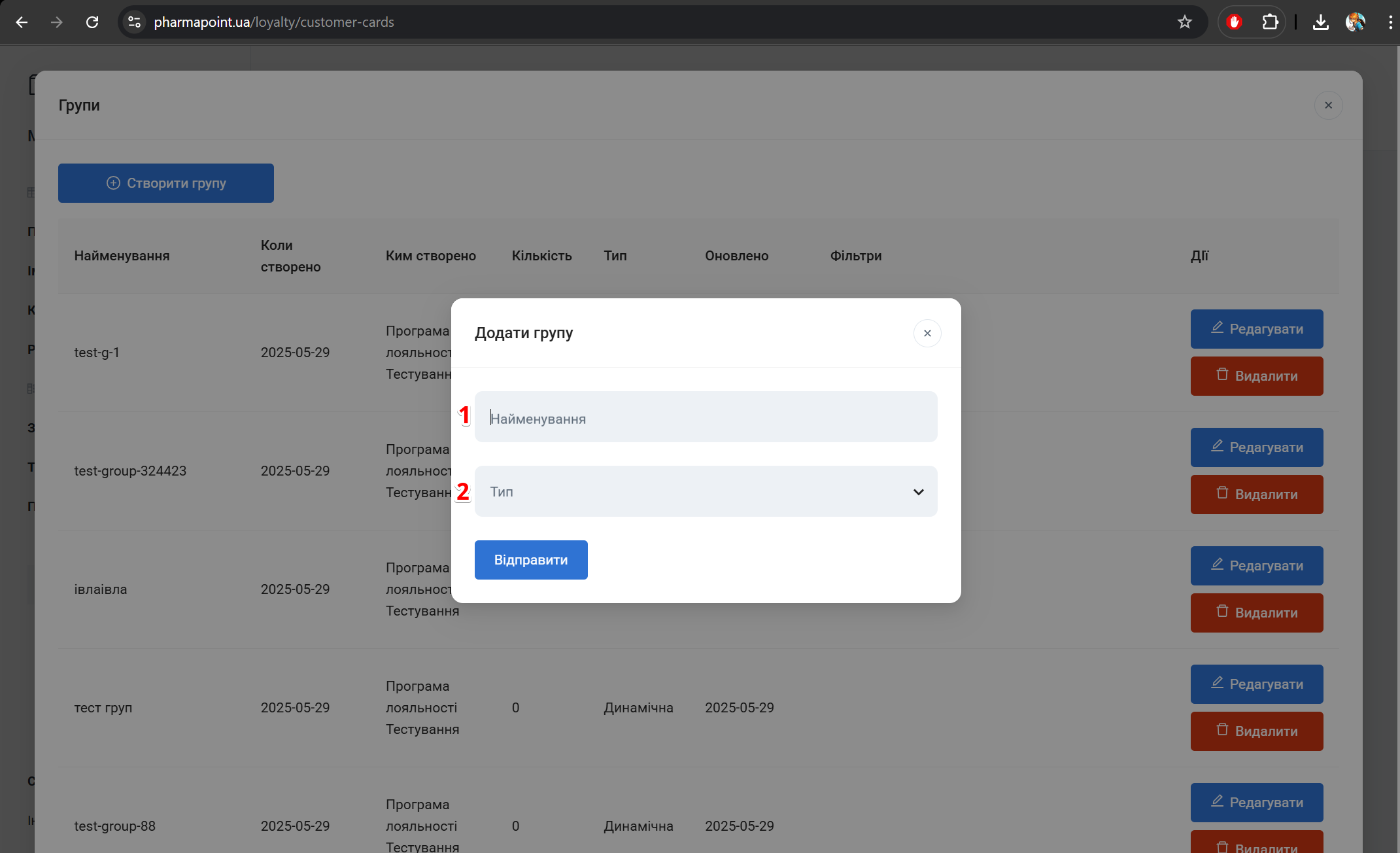Expand the Тип dropdown
1400x853 pixels.
(x=705, y=491)
